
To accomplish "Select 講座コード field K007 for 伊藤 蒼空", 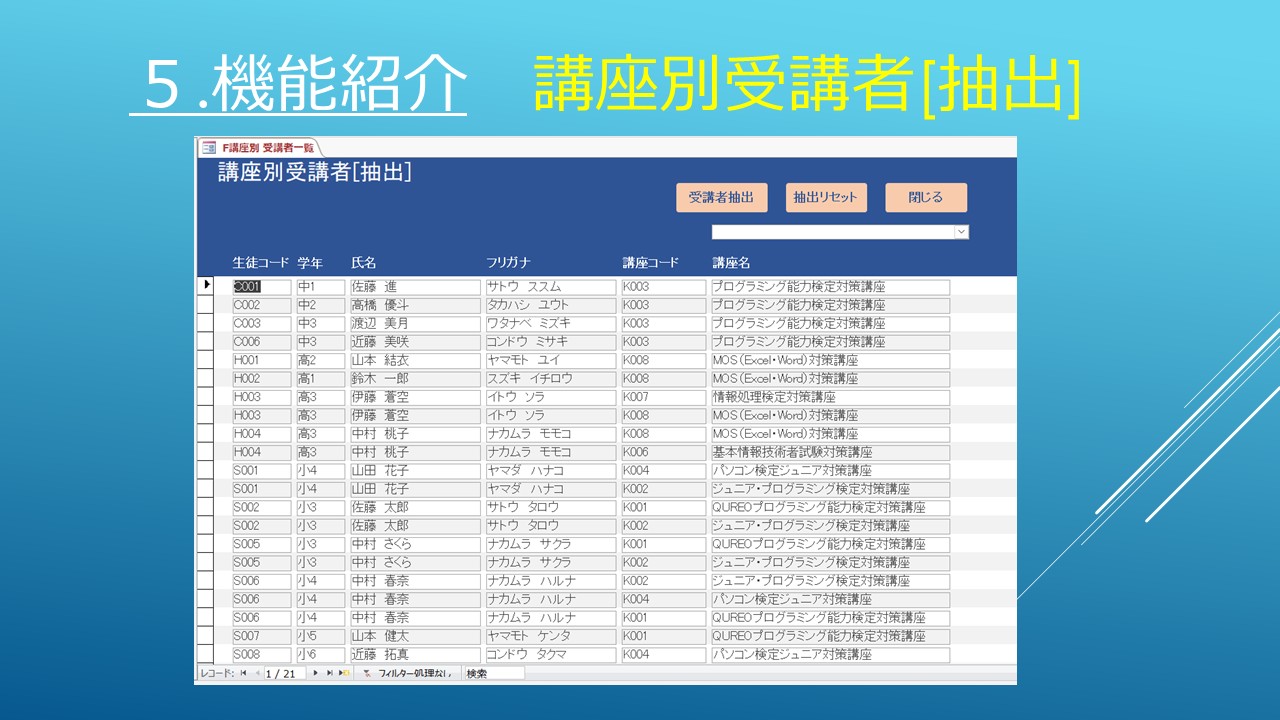I will point(663,397).
